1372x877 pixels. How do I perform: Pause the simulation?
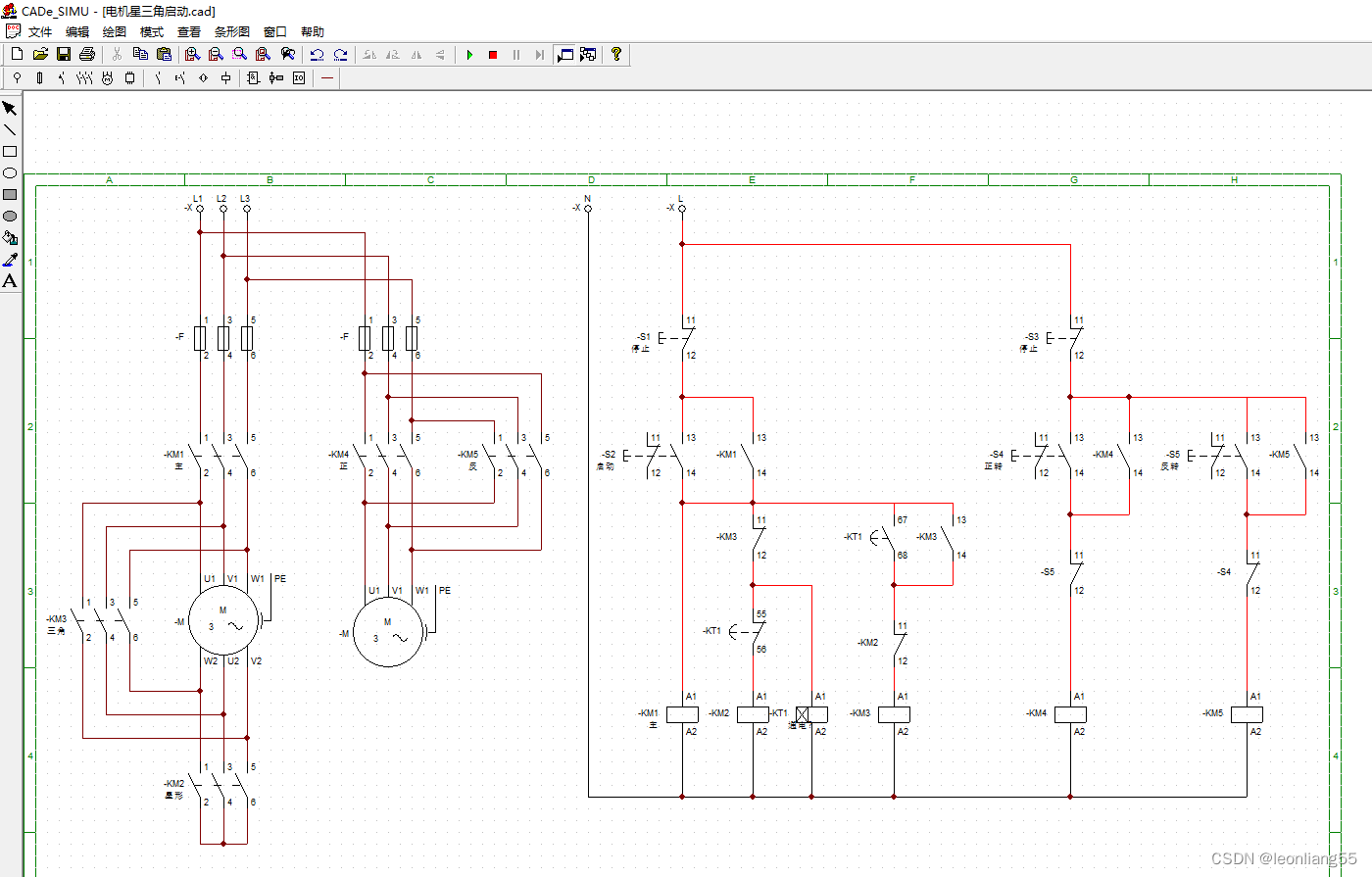tap(516, 54)
